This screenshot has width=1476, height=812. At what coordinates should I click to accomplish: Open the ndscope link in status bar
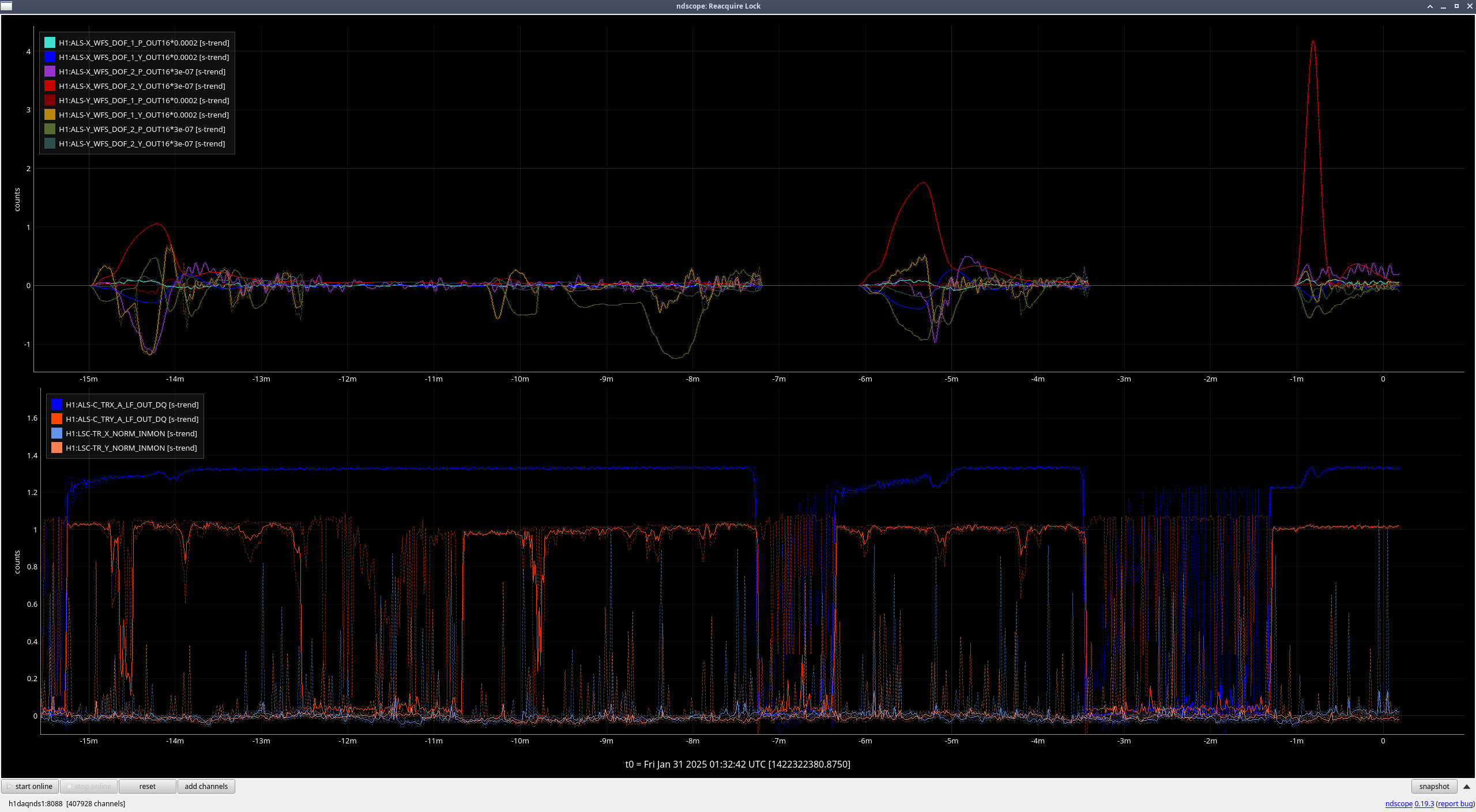pos(1399,803)
